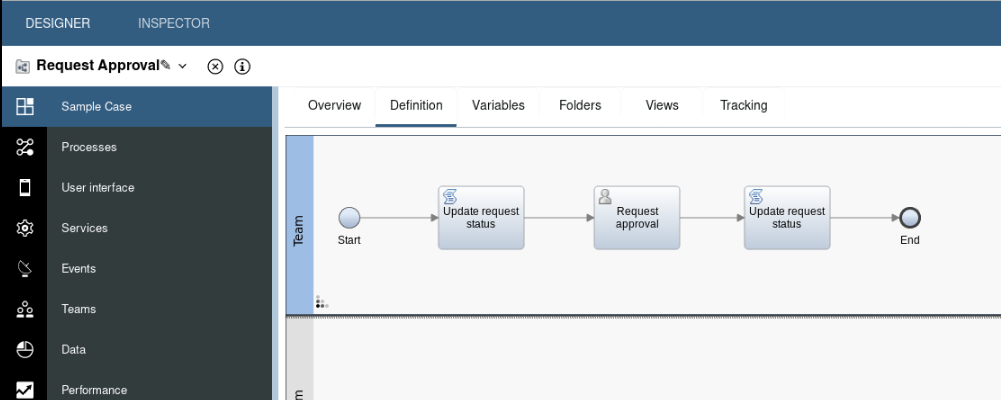Click the User interface phone icon

tap(25, 188)
